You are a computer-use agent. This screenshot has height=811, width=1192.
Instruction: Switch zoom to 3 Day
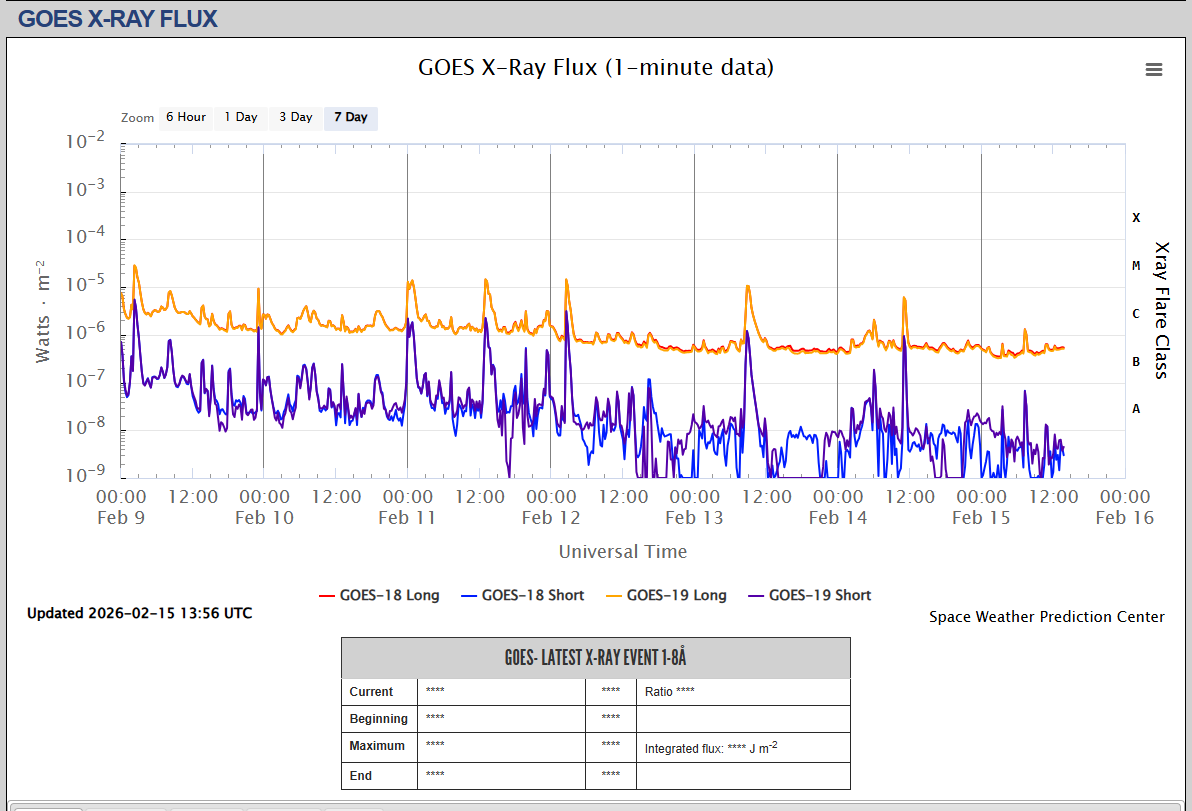[x=295, y=118]
